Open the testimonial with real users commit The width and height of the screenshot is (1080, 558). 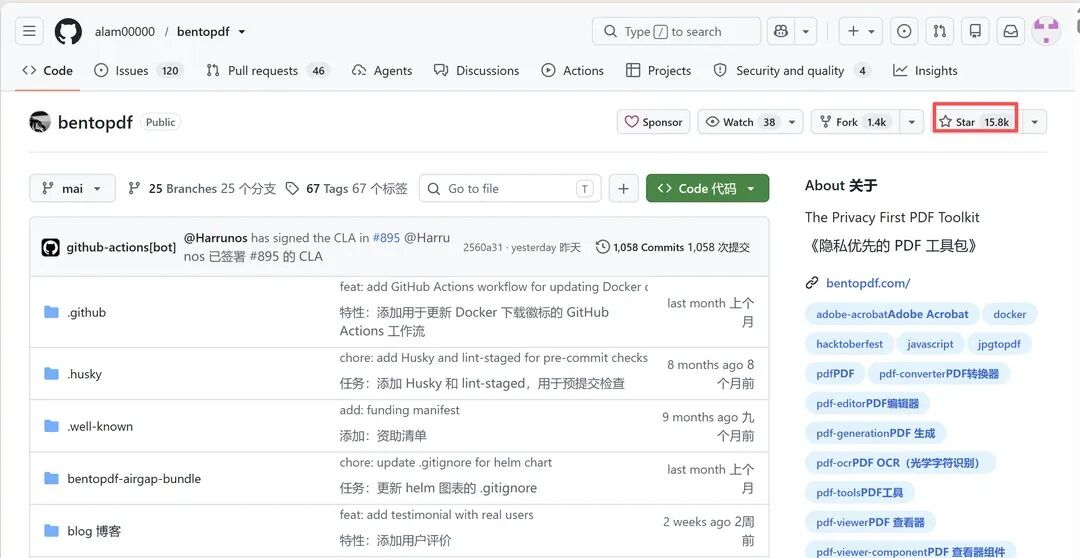(436, 515)
